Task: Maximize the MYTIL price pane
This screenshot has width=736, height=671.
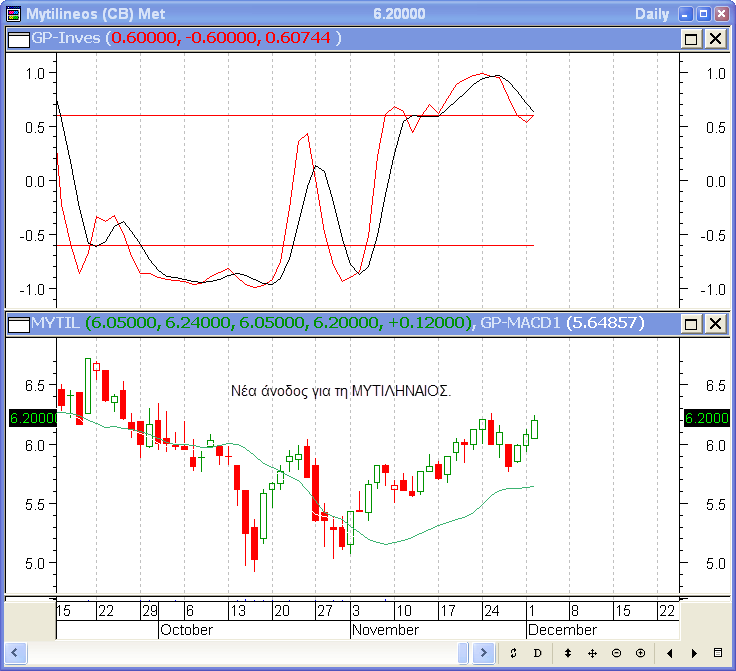Action: point(691,323)
